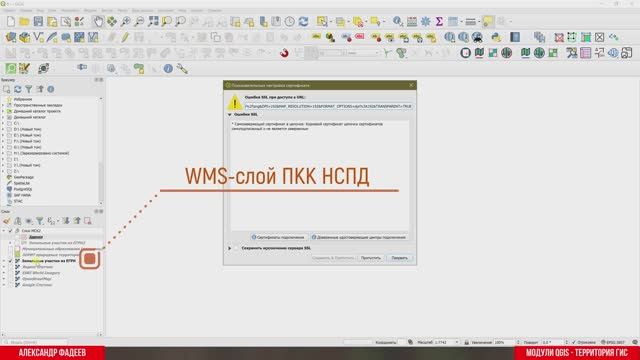Click the Пропустить button in the SSL dialog
Viewport: 640px width, 360px height.
coord(371,258)
